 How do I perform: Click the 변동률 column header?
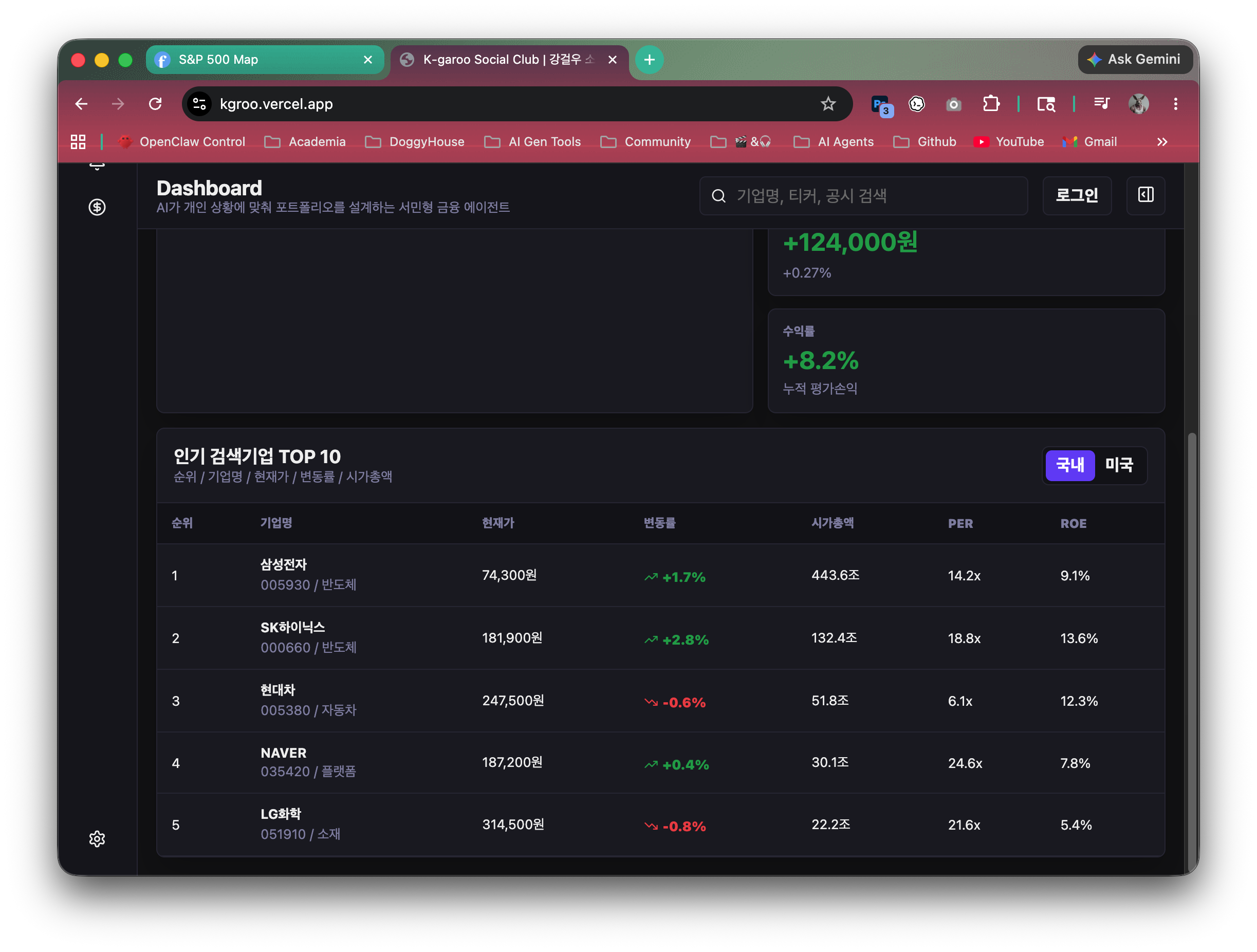click(660, 523)
